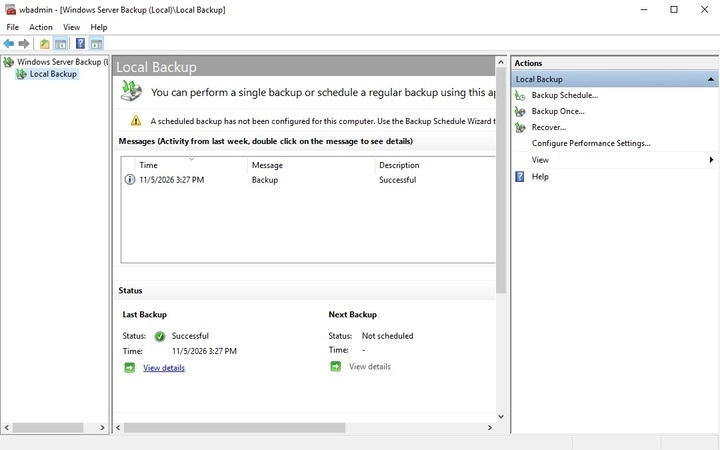720x450 pixels.
Task: Click the Status section heading
Action: [x=130, y=291]
